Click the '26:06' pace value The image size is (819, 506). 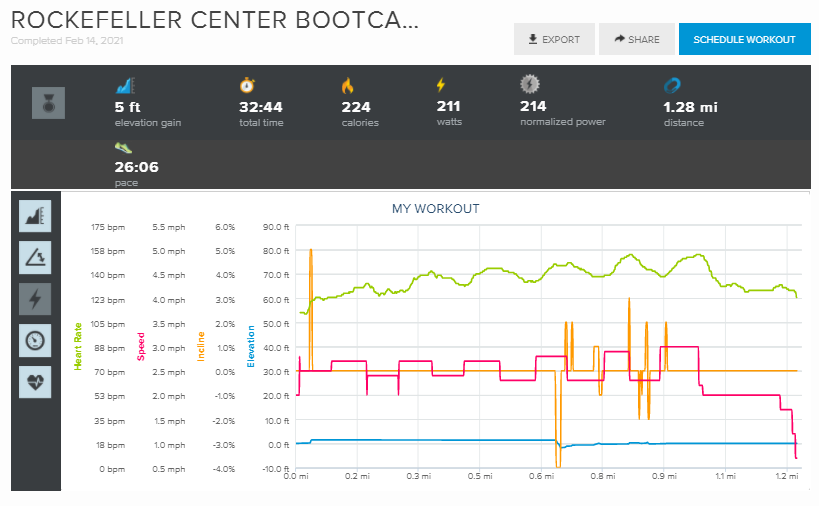(x=136, y=167)
